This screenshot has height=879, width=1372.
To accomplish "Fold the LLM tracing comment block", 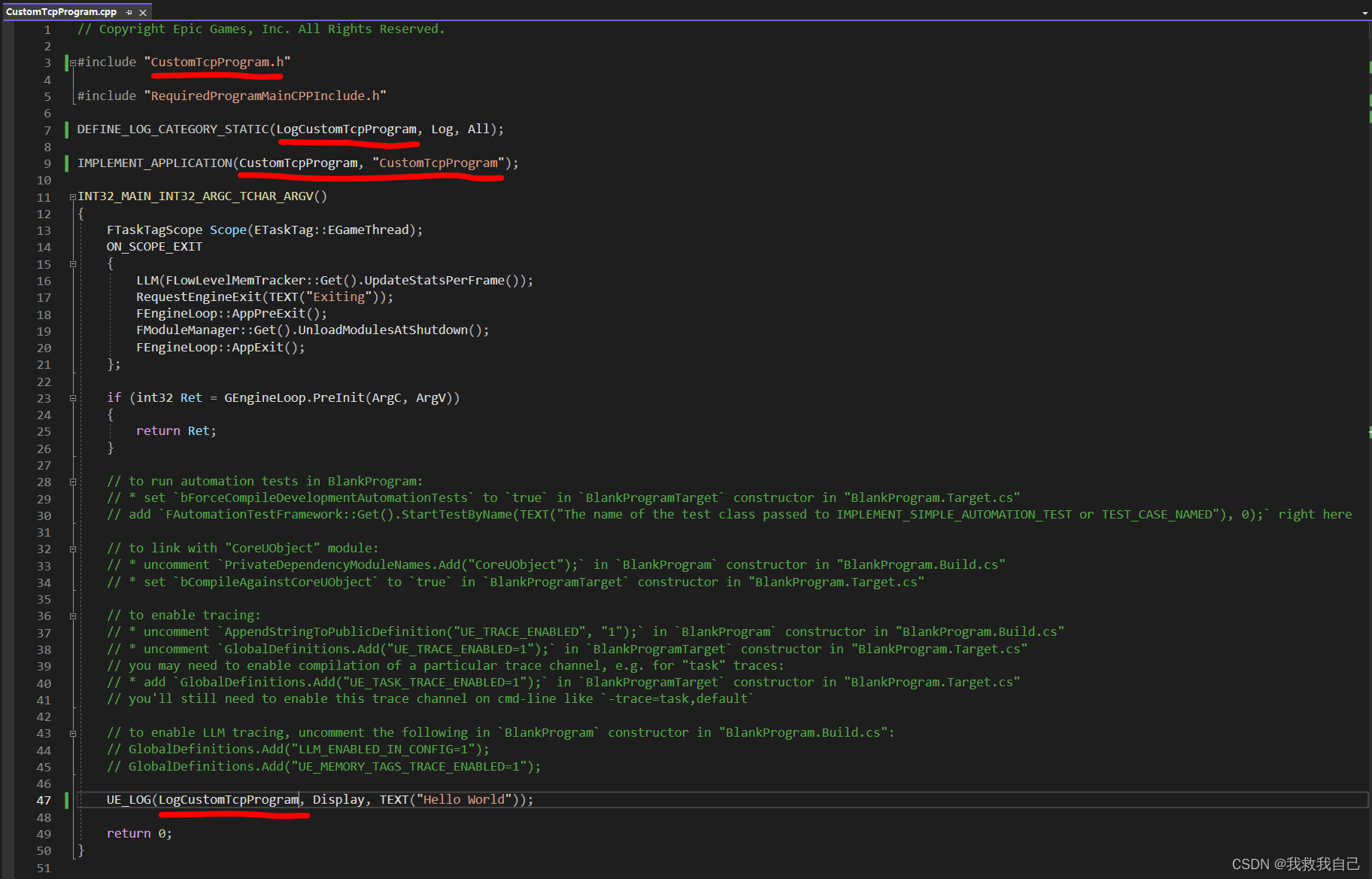I will [x=73, y=733].
